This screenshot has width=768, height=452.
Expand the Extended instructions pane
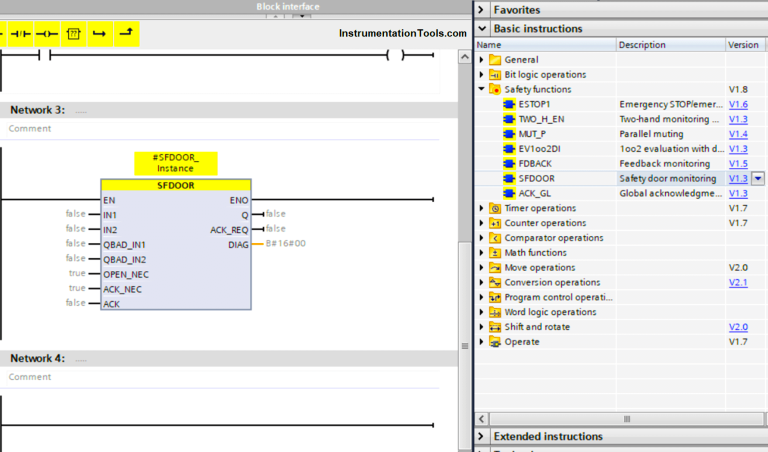[x=483, y=436]
